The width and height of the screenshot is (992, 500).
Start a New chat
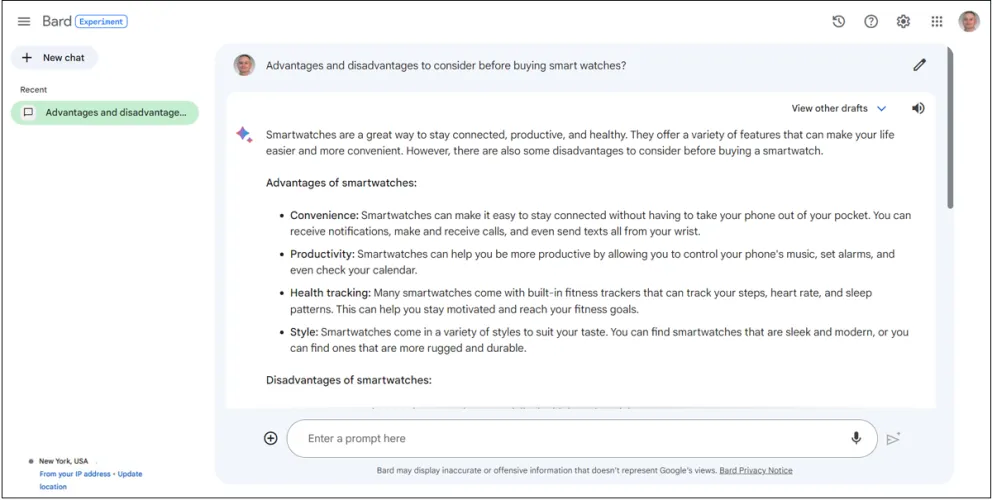54,58
